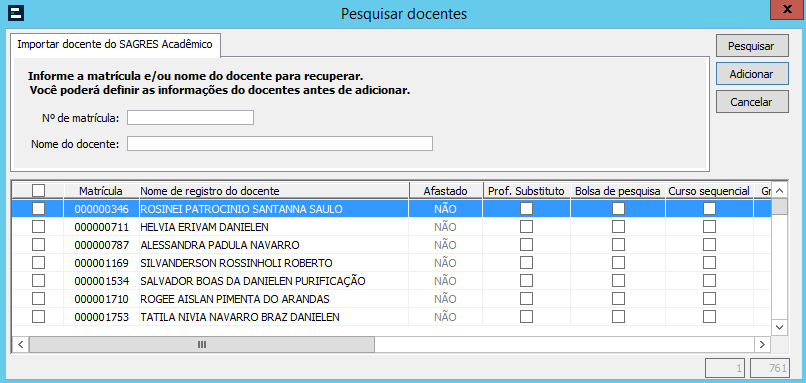This screenshot has width=806, height=383.
Task: Click the vertical scrollbar up arrow
Action: pyautogui.click(x=779, y=191)
